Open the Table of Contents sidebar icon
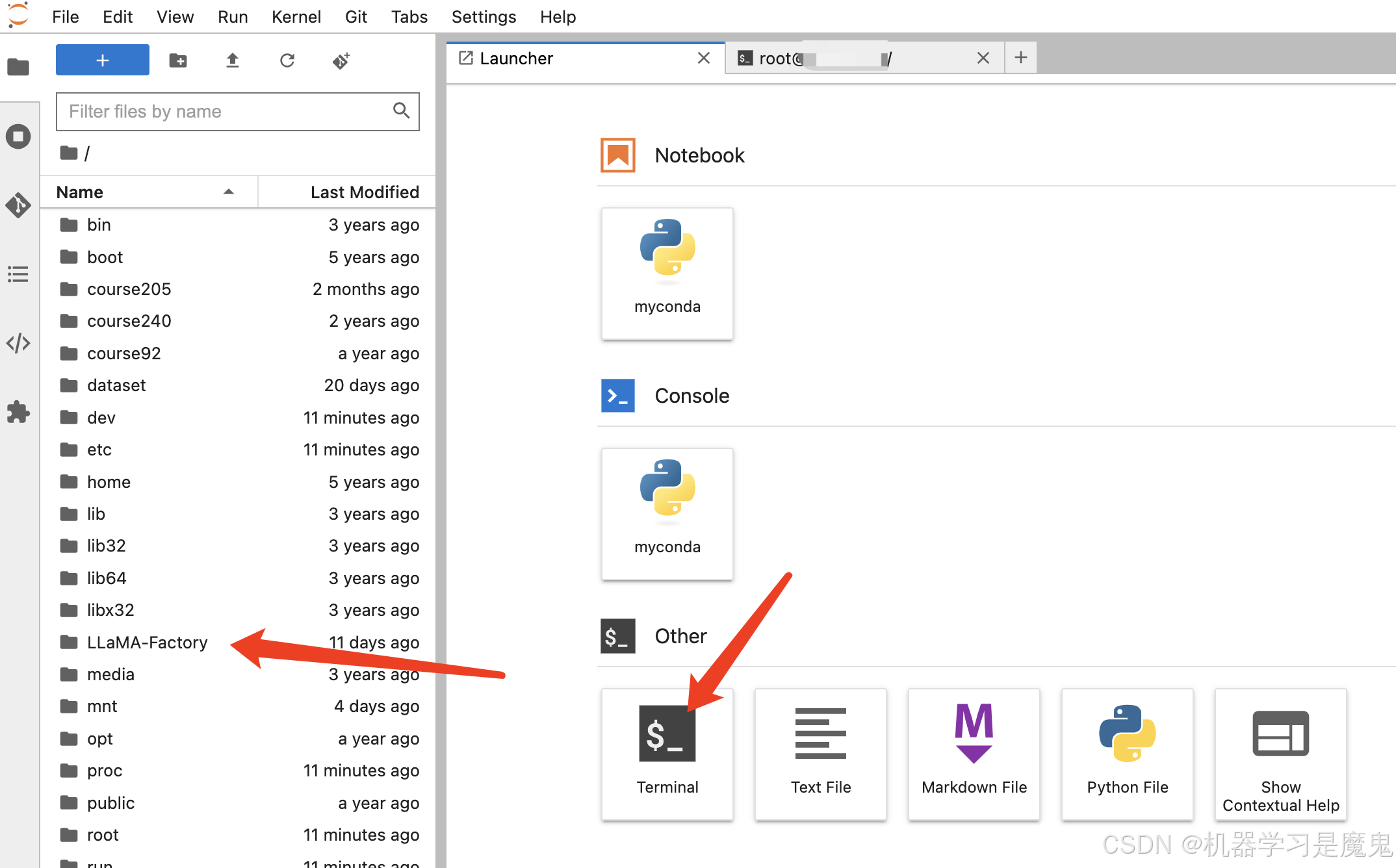 coord(18,274)
